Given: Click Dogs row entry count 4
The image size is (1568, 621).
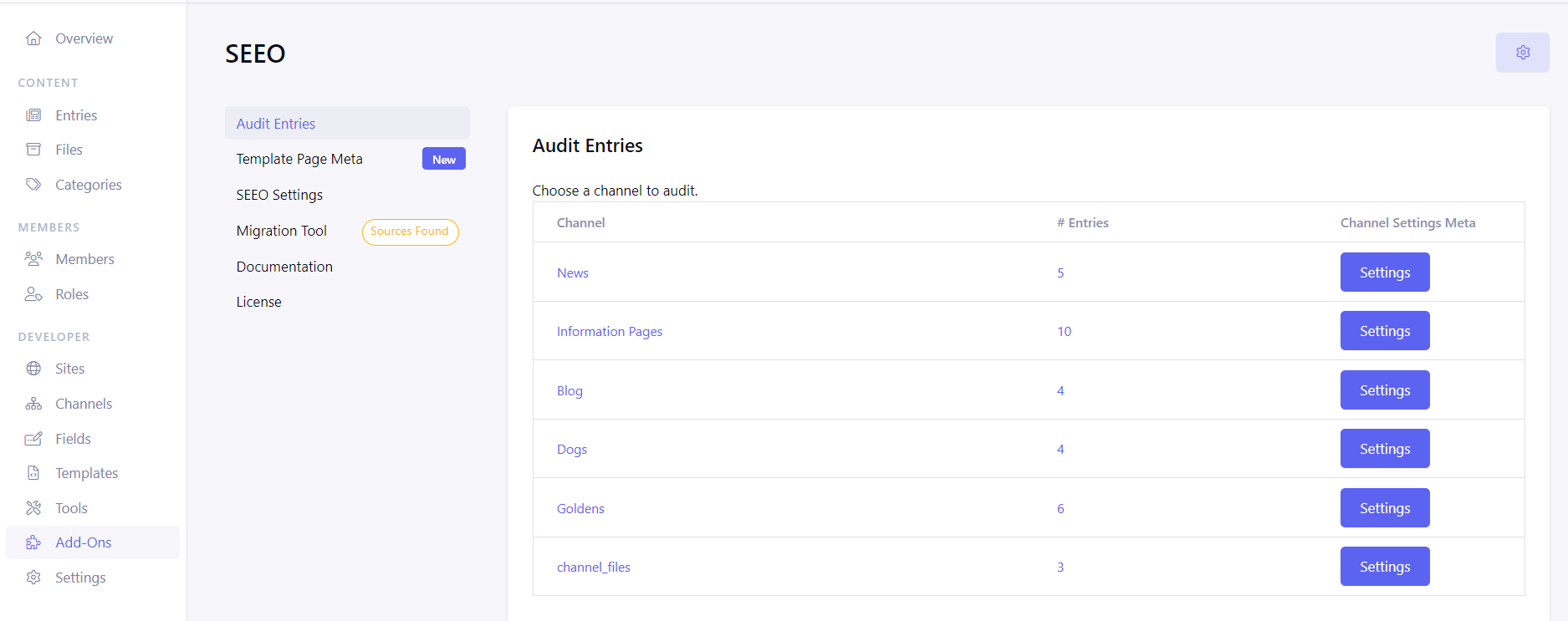Looking at the screenshot, I should tap(1060, 449).
